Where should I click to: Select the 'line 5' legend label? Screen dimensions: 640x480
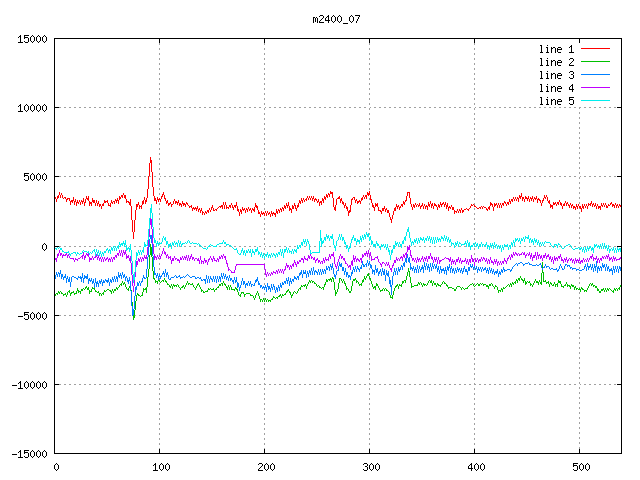(557, 101)
